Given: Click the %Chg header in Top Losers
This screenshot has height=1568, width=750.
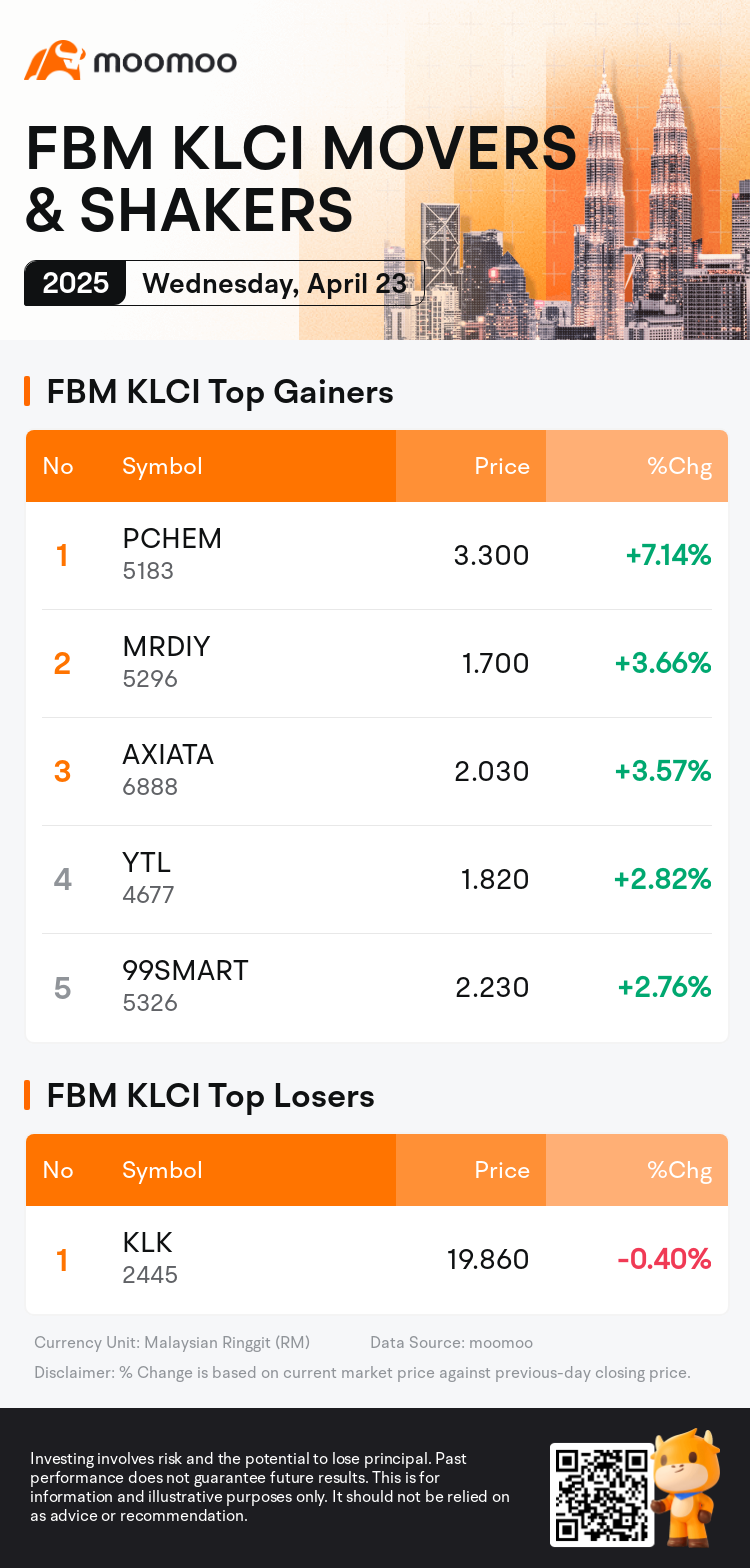Looking at the screenshot, I should click(679, 1170).
